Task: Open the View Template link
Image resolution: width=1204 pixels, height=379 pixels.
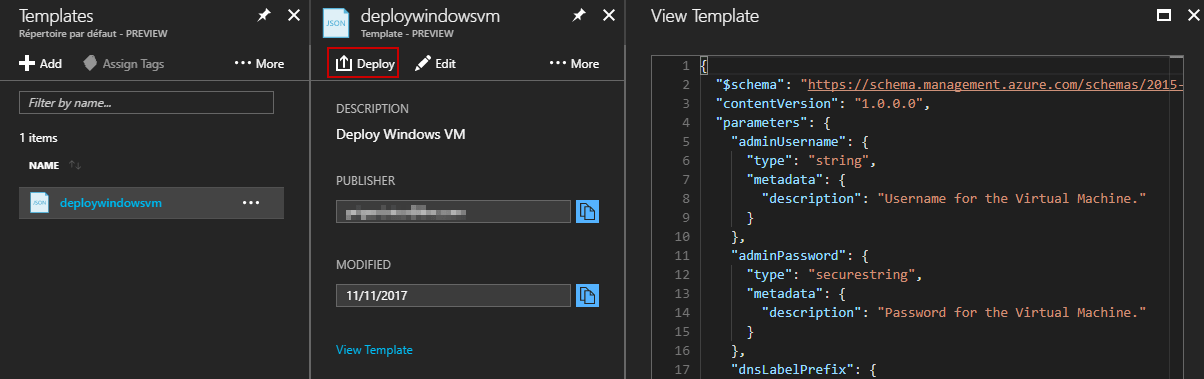Action: point(374,350)
